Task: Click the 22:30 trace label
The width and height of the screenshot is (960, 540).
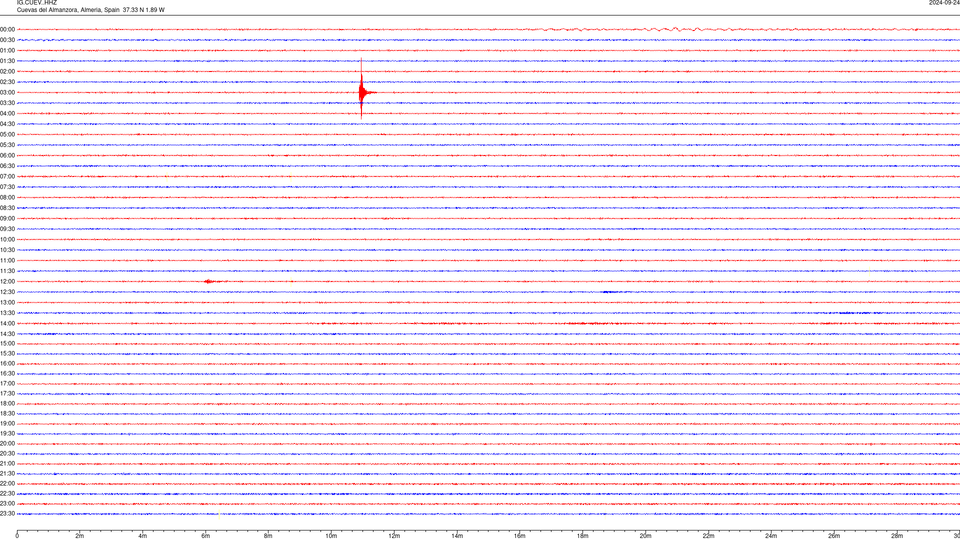Action: [x=7, y=493]
